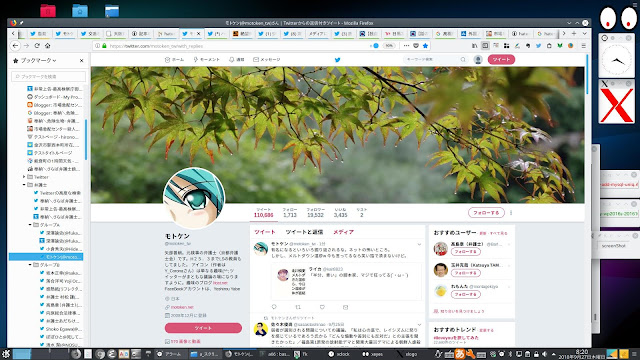Click the green M extension toolbar icon

[560, 46]
